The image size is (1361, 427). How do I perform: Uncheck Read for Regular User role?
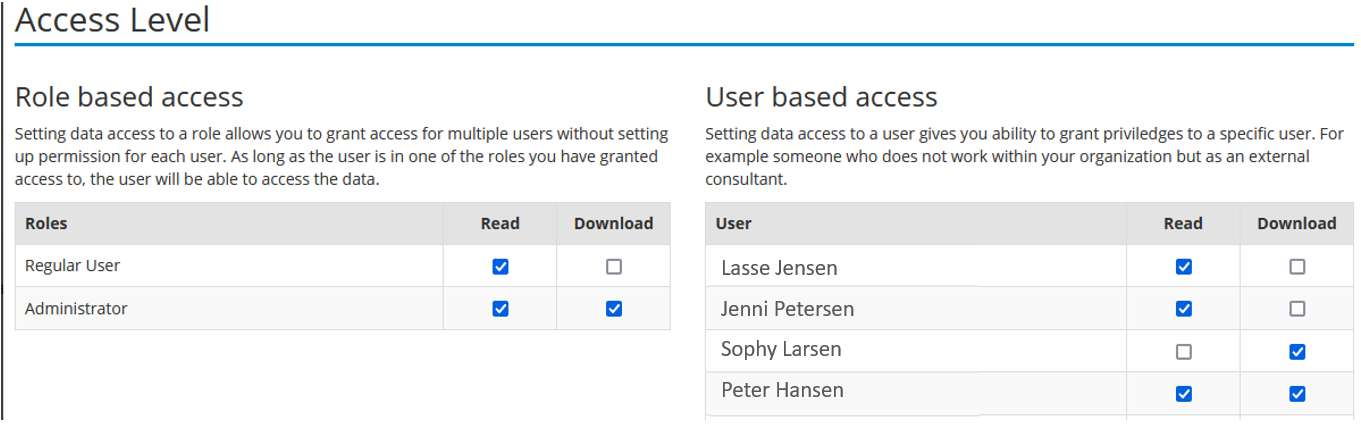(x=500, y=267)
